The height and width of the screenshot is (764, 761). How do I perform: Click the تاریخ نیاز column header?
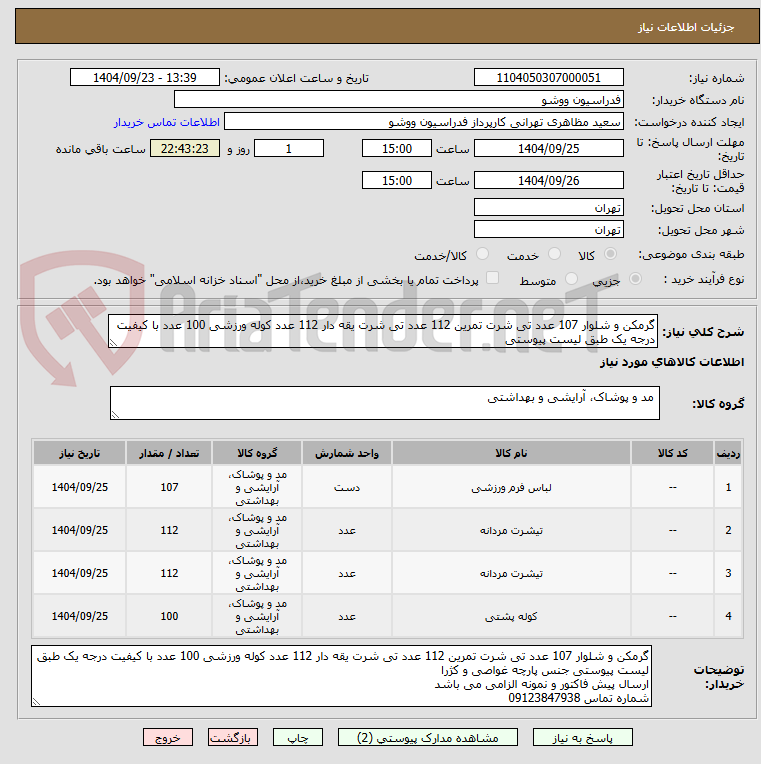[x=79, y=453]
